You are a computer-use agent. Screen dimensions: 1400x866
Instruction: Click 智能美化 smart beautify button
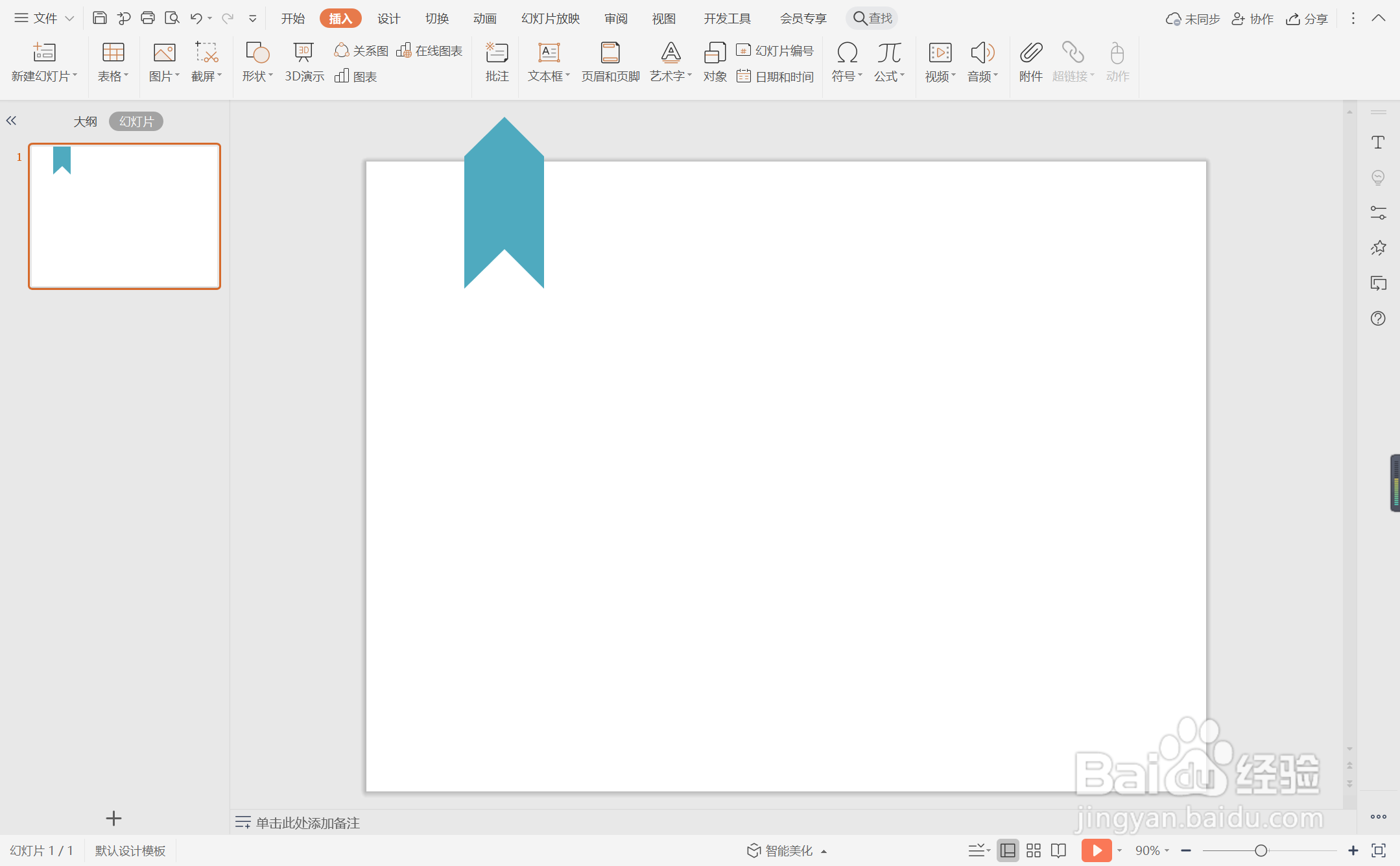pyautogui.click(x=787, y=850)
